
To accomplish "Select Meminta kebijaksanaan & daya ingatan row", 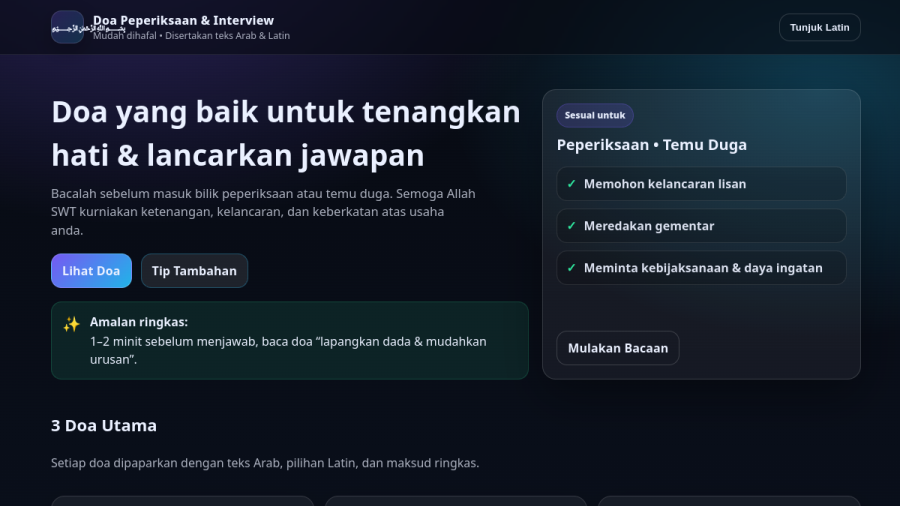I will (x=701, y=268).
